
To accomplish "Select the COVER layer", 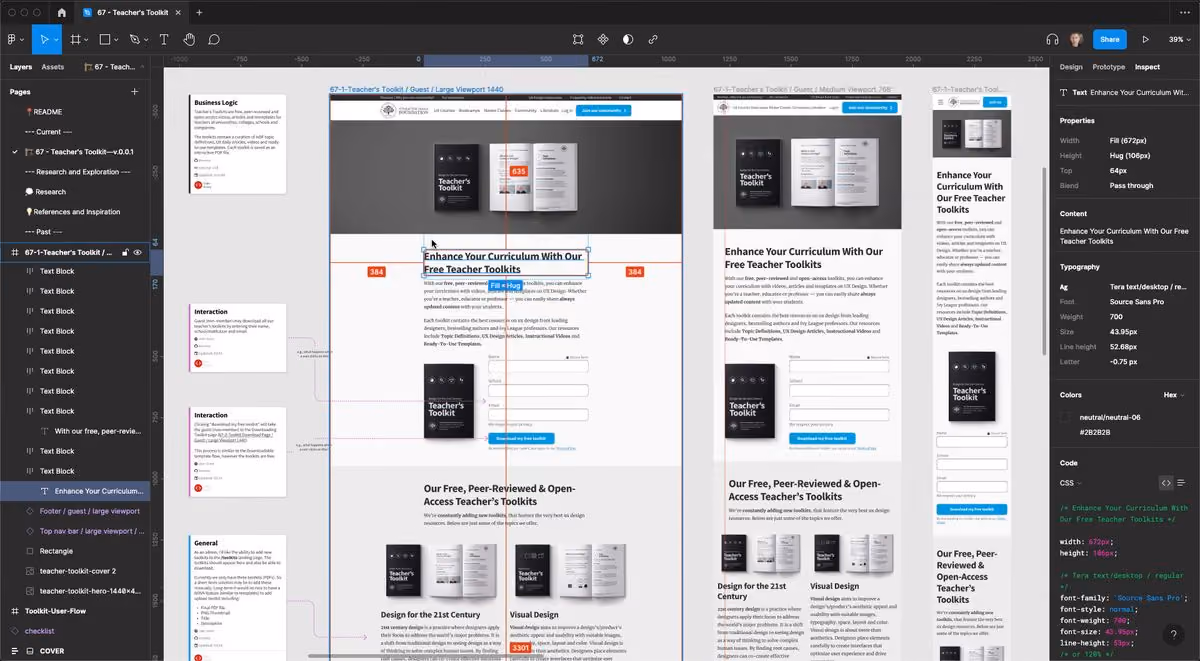I will pos(75,651).
